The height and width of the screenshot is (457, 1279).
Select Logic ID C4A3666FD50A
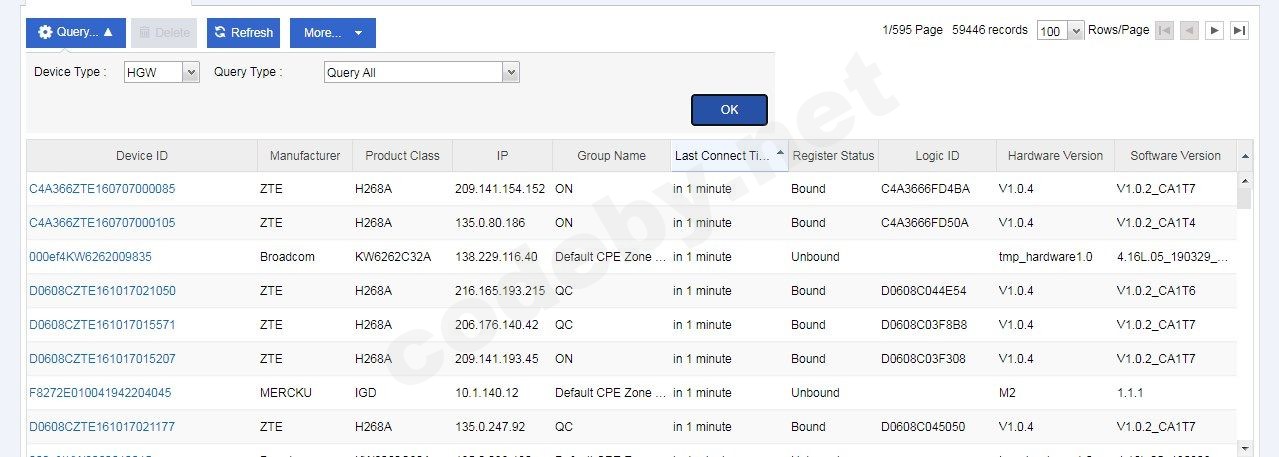pos(925,223)
